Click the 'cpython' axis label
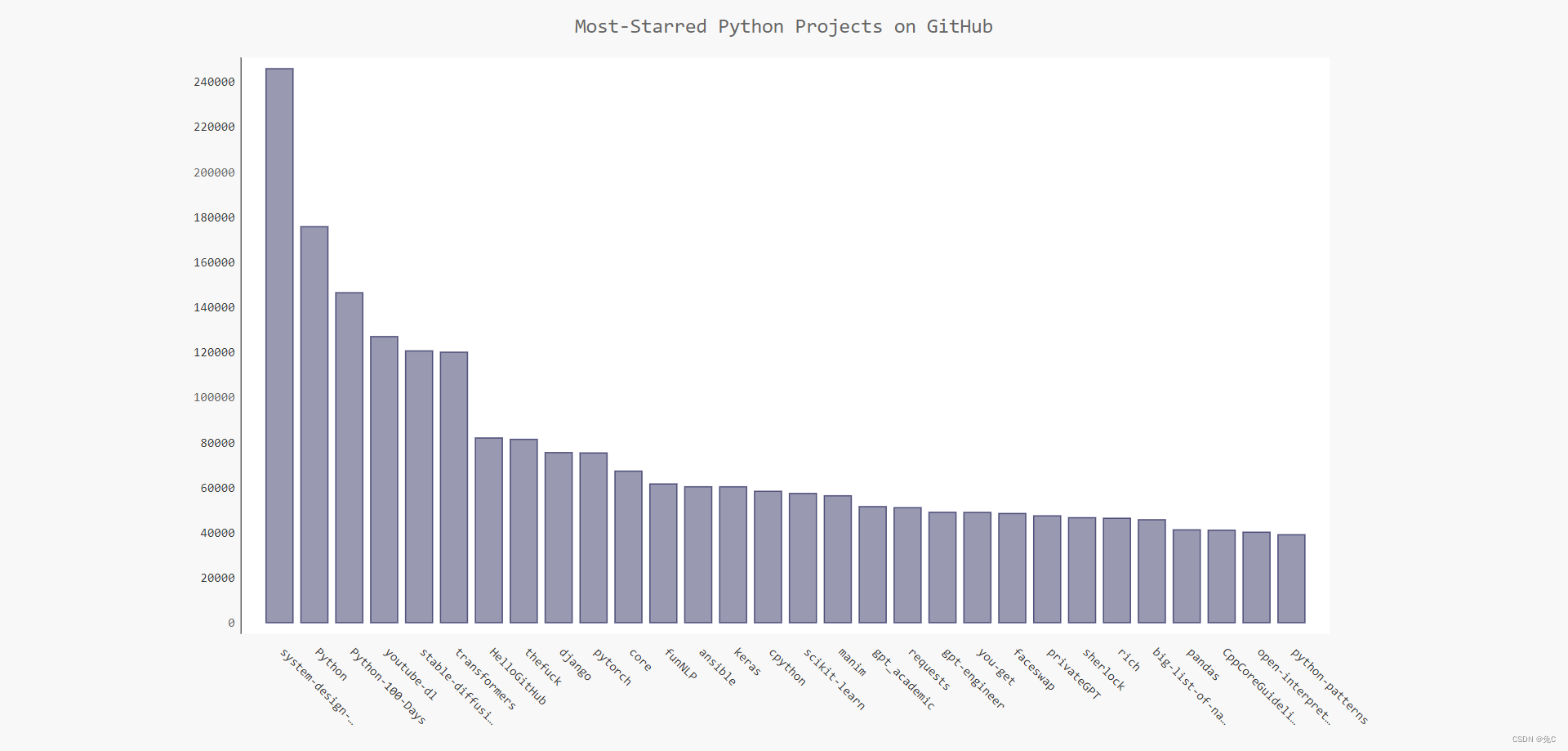The height and width of the screenshot is (751, 1568). [x=787, y=667]
